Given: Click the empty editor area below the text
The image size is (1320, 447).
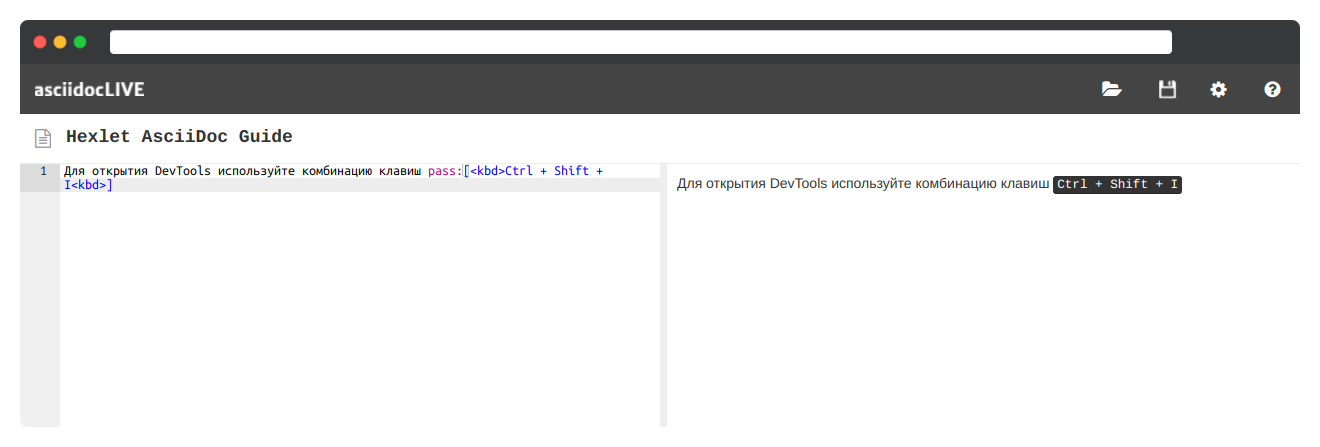Looking at the screenshot, I should (x=360, y=310).
